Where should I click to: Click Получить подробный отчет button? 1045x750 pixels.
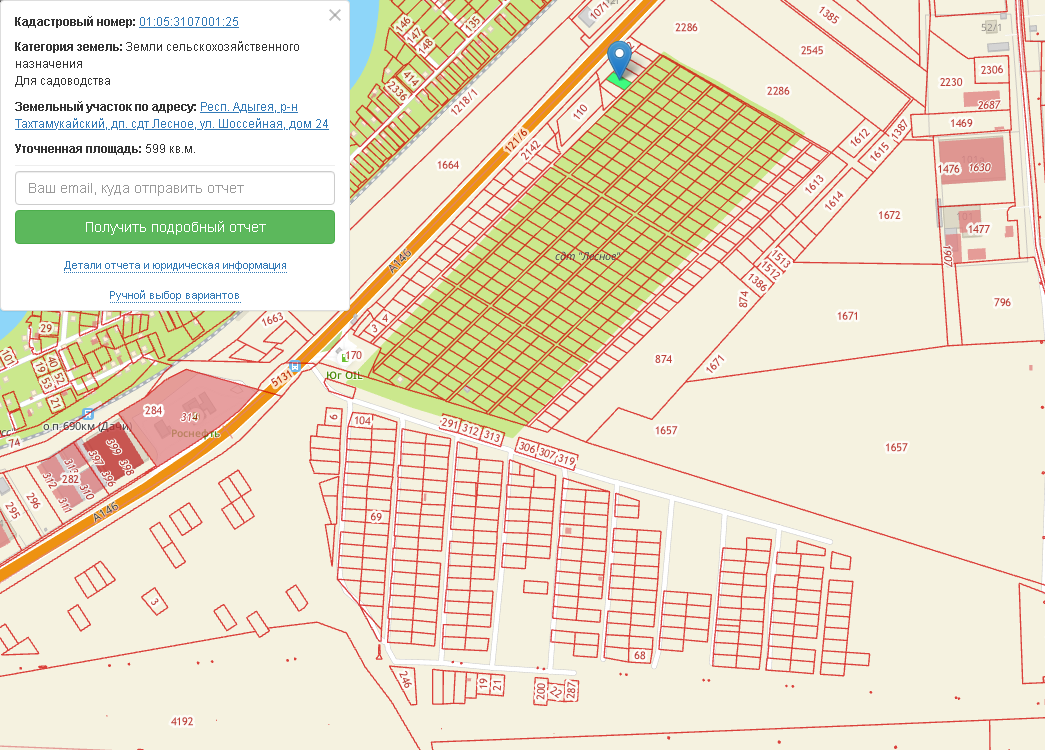[x=175, y=227]
